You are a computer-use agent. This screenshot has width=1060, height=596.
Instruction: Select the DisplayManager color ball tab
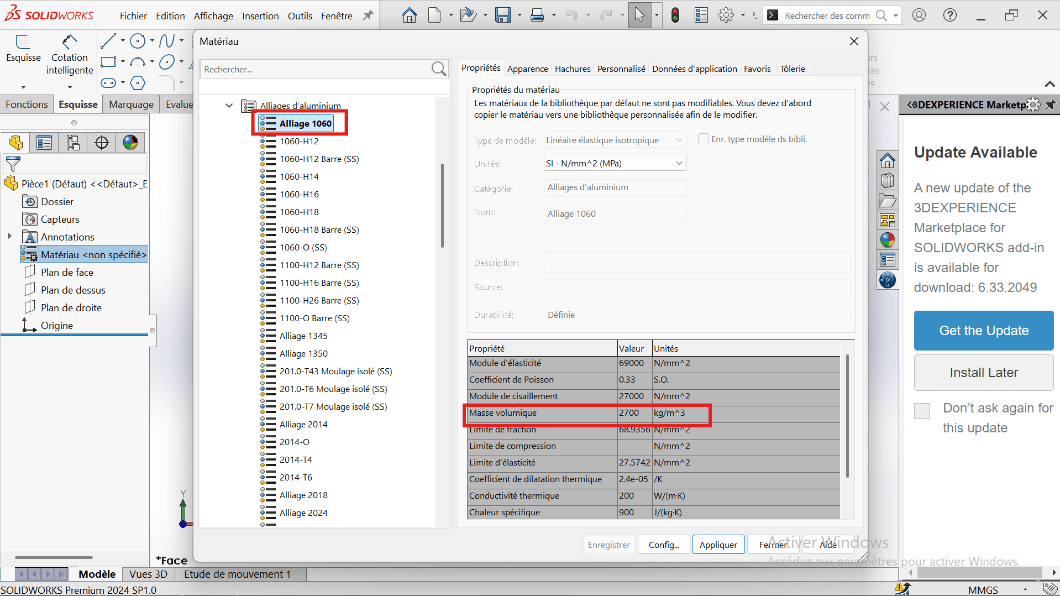pos(130,142)
